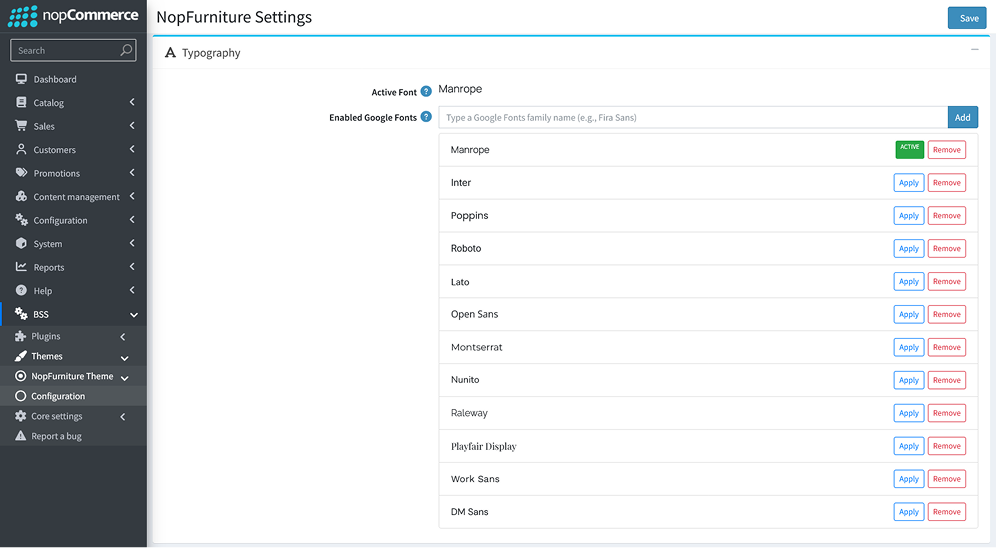Remove the Inter font

point(946,183)
